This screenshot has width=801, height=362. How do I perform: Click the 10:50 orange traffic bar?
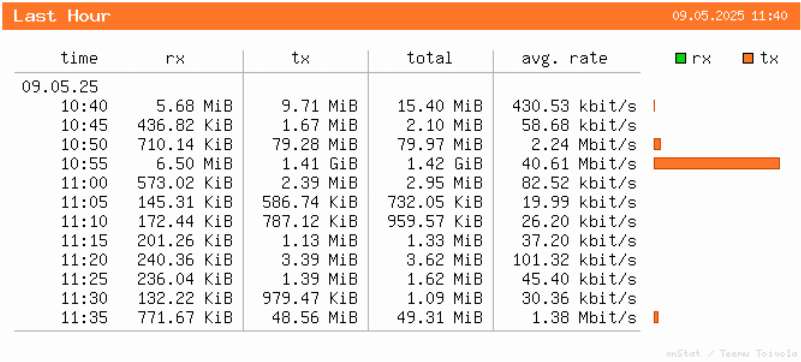click(x=657, y=144)
